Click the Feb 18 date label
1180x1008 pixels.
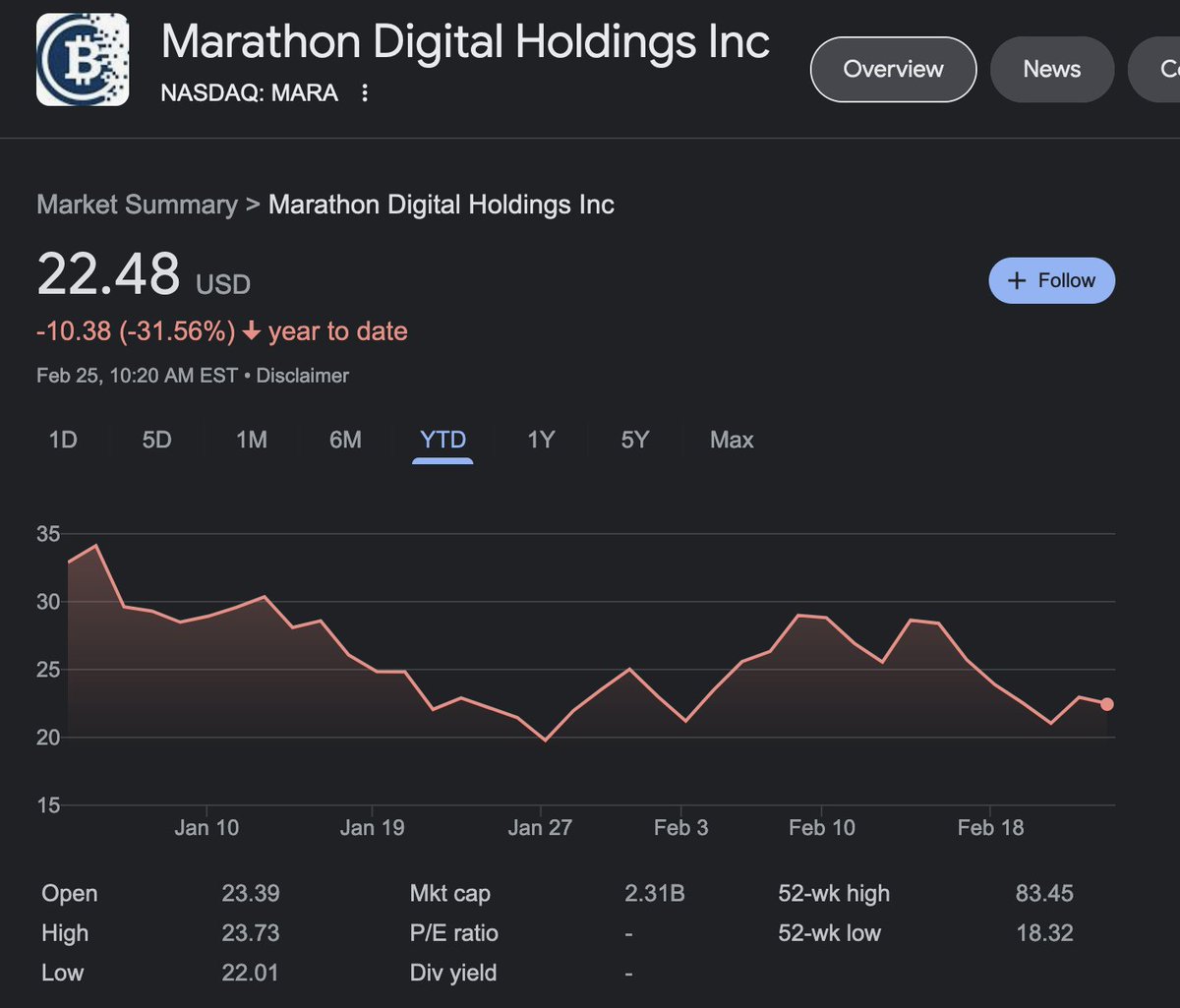coord(990,828)
